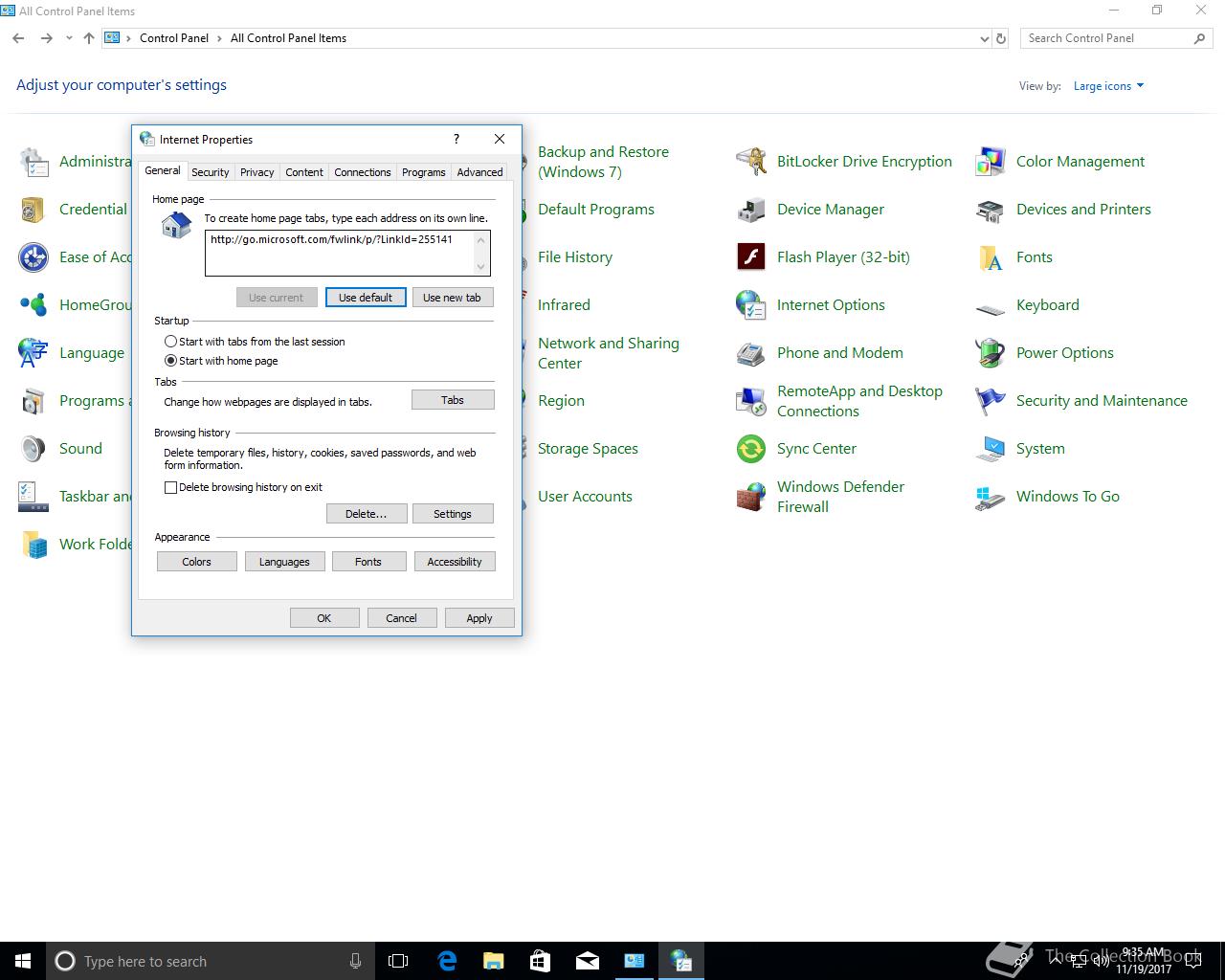
Task: Open the Fonts folder icon
Action: (x=991, y=257)
